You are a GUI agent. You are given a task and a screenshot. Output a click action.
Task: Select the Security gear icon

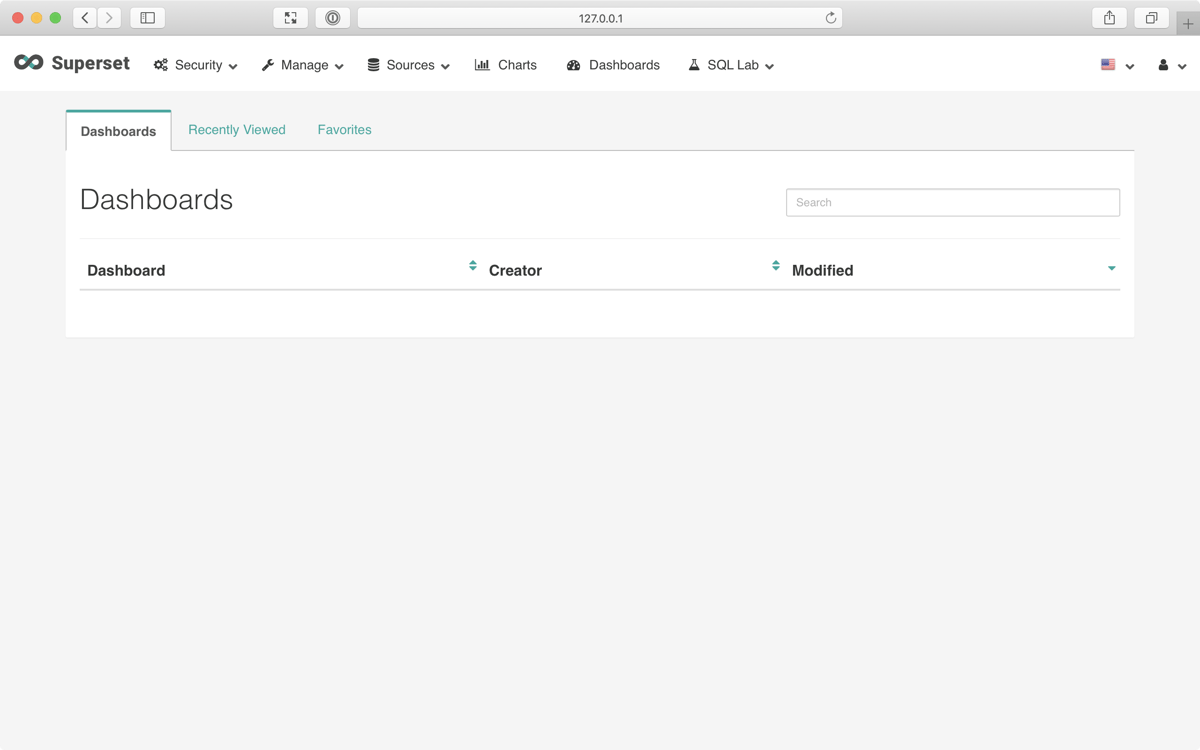click(x=161, y=64)
